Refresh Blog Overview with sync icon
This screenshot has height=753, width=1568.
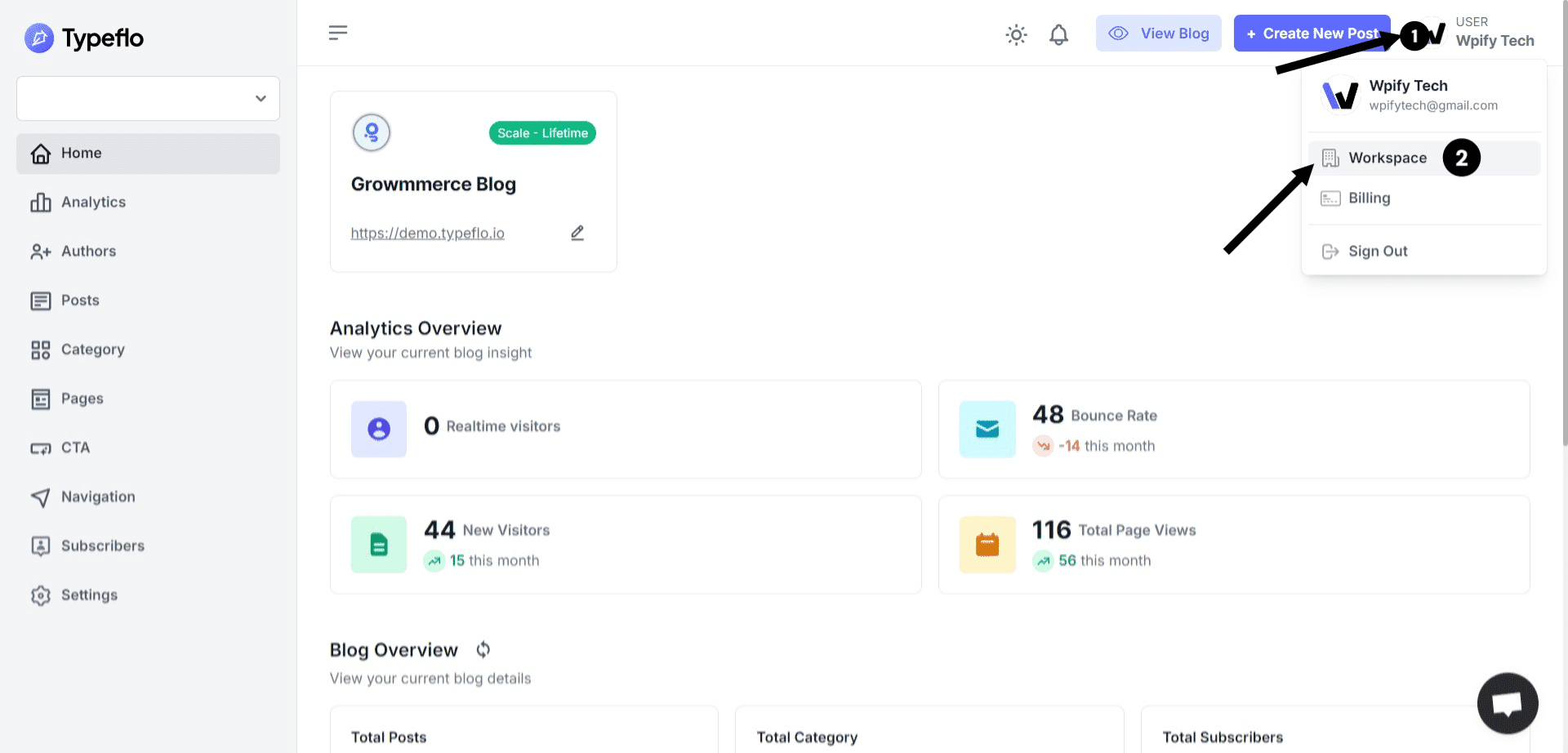pos(483,649)
